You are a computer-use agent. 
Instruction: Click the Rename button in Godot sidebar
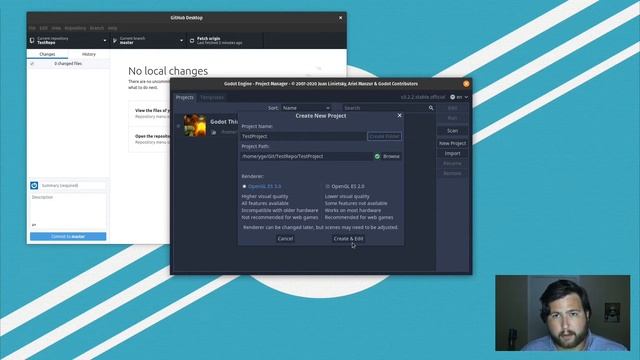(452, 163)
